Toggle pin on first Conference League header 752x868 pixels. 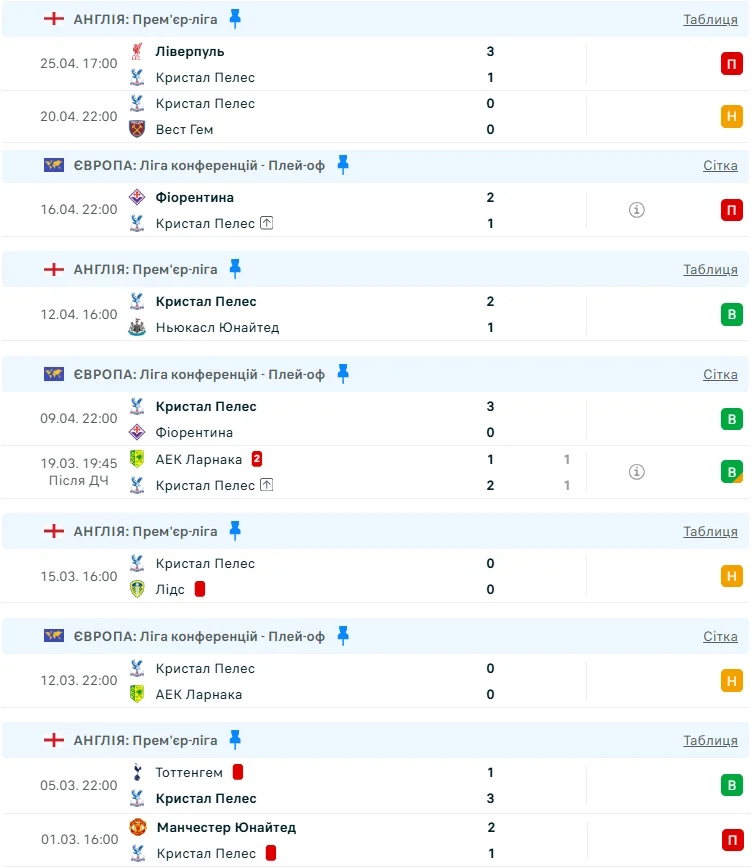click(343, 164)
